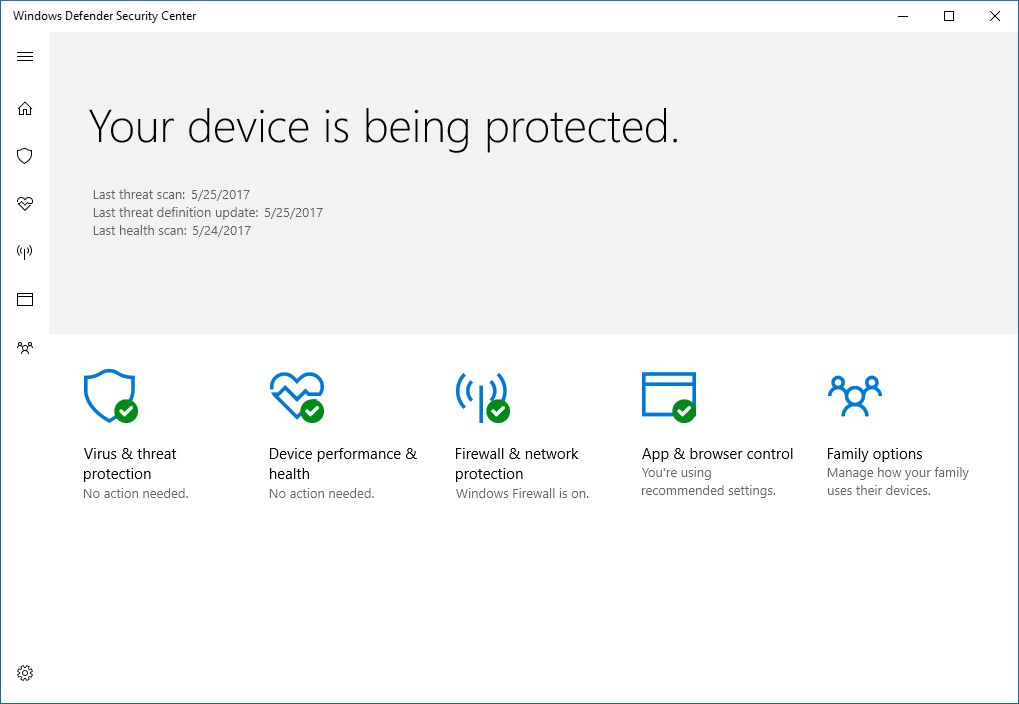Select the sidebar family options icon
1019x704 pixels.
(x=25, y=348)
